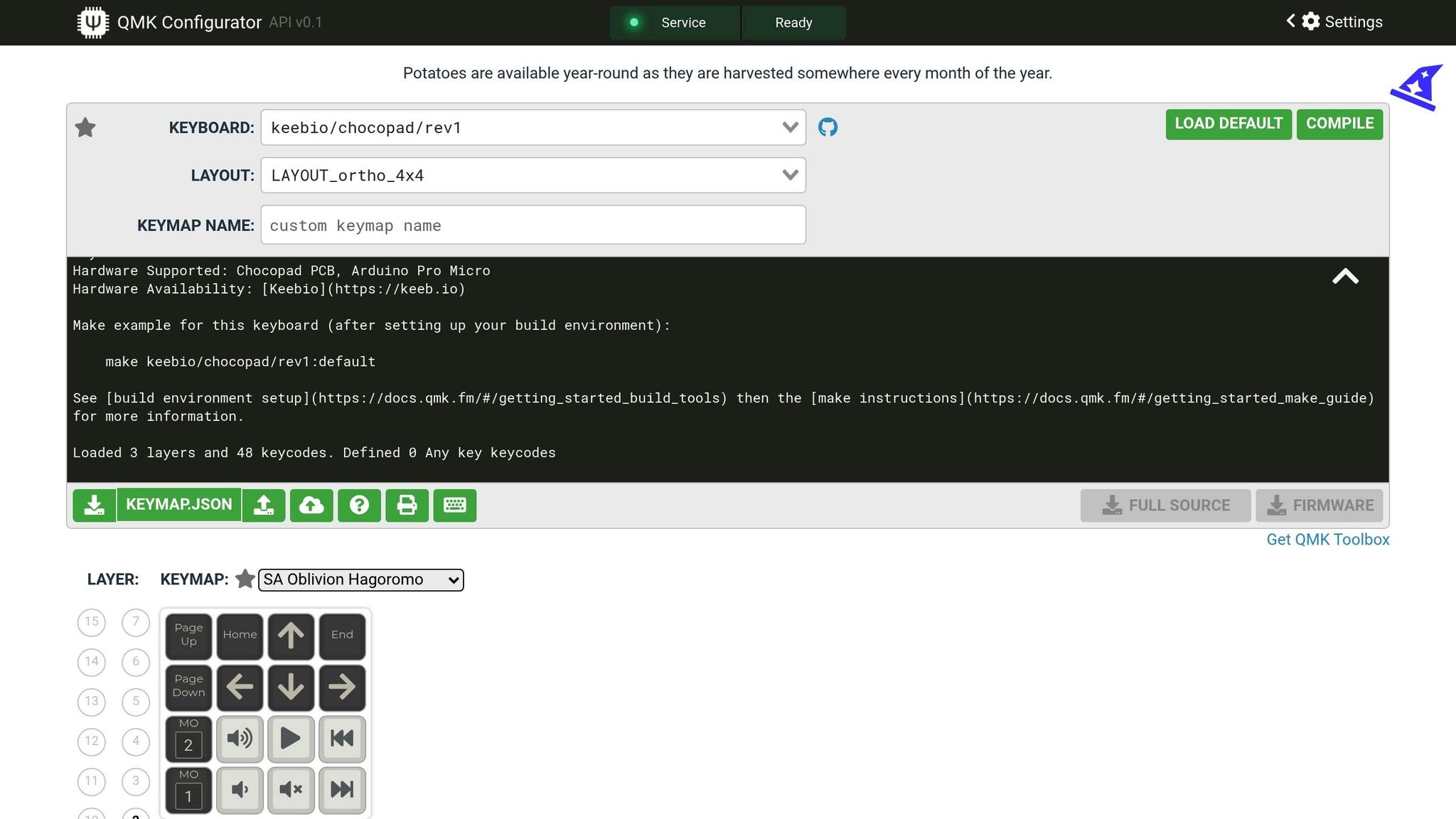Click the upload keymap.json icon

pyautogui.click(x=264, y=505)
